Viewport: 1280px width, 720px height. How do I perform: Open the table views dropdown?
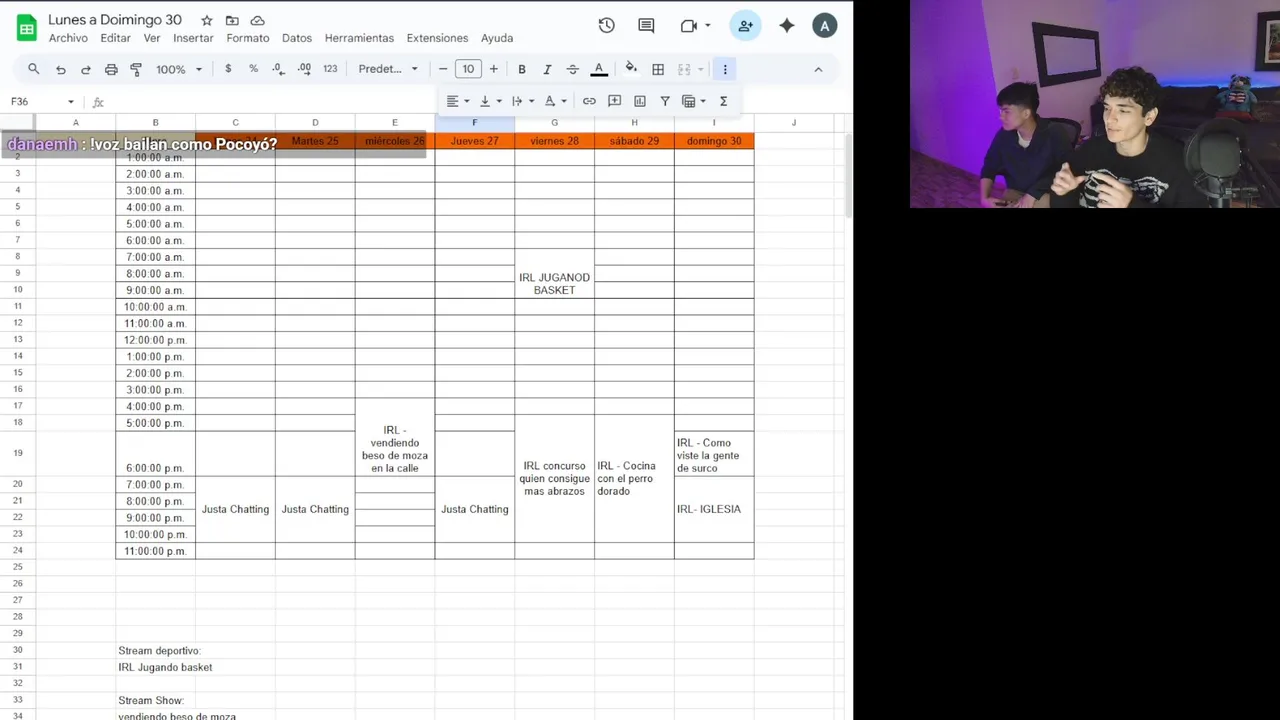(694, 101)
